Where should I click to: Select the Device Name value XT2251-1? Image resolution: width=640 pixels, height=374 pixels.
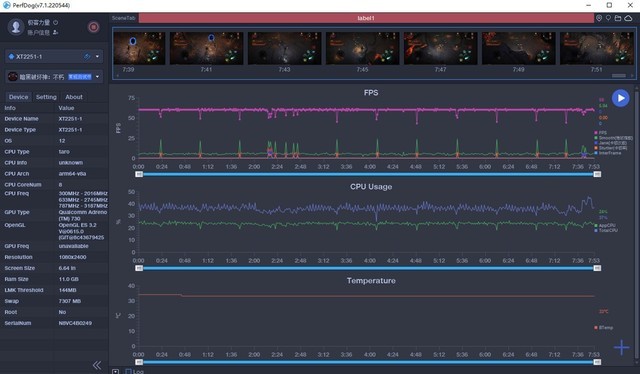tap(70, 119)
